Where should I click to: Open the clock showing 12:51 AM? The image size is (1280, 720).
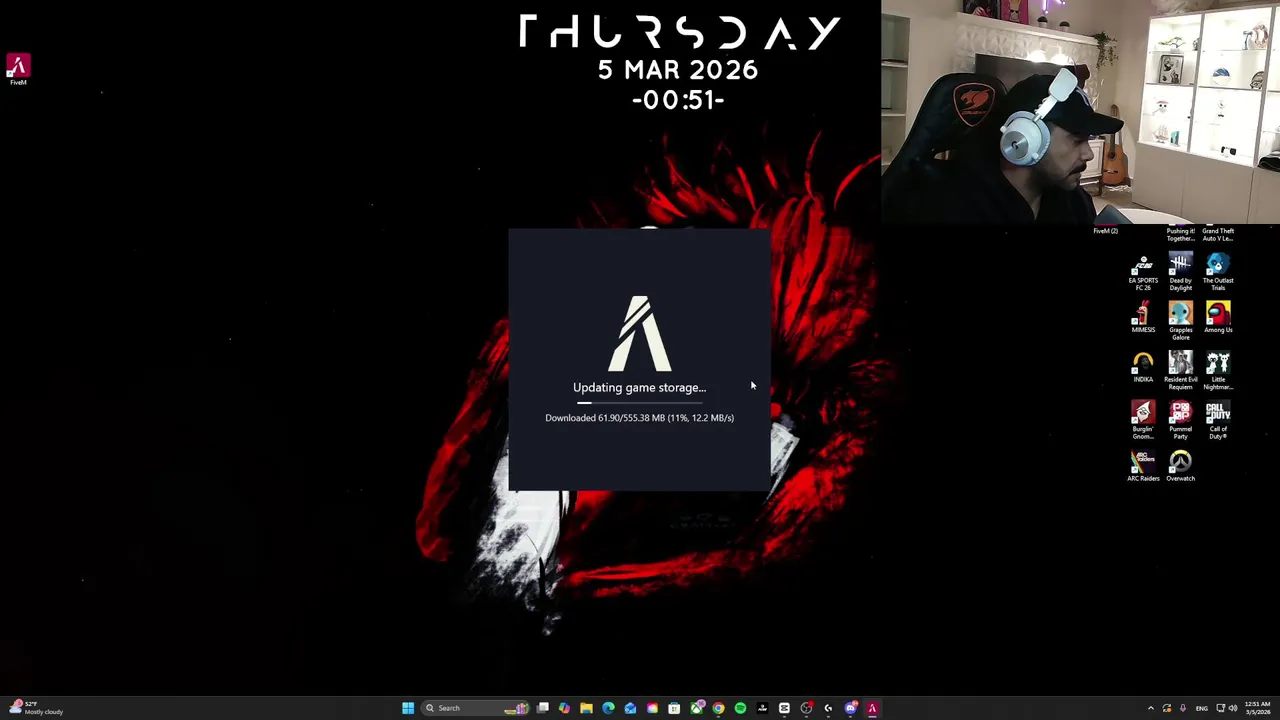click(x=1258, y=708)
